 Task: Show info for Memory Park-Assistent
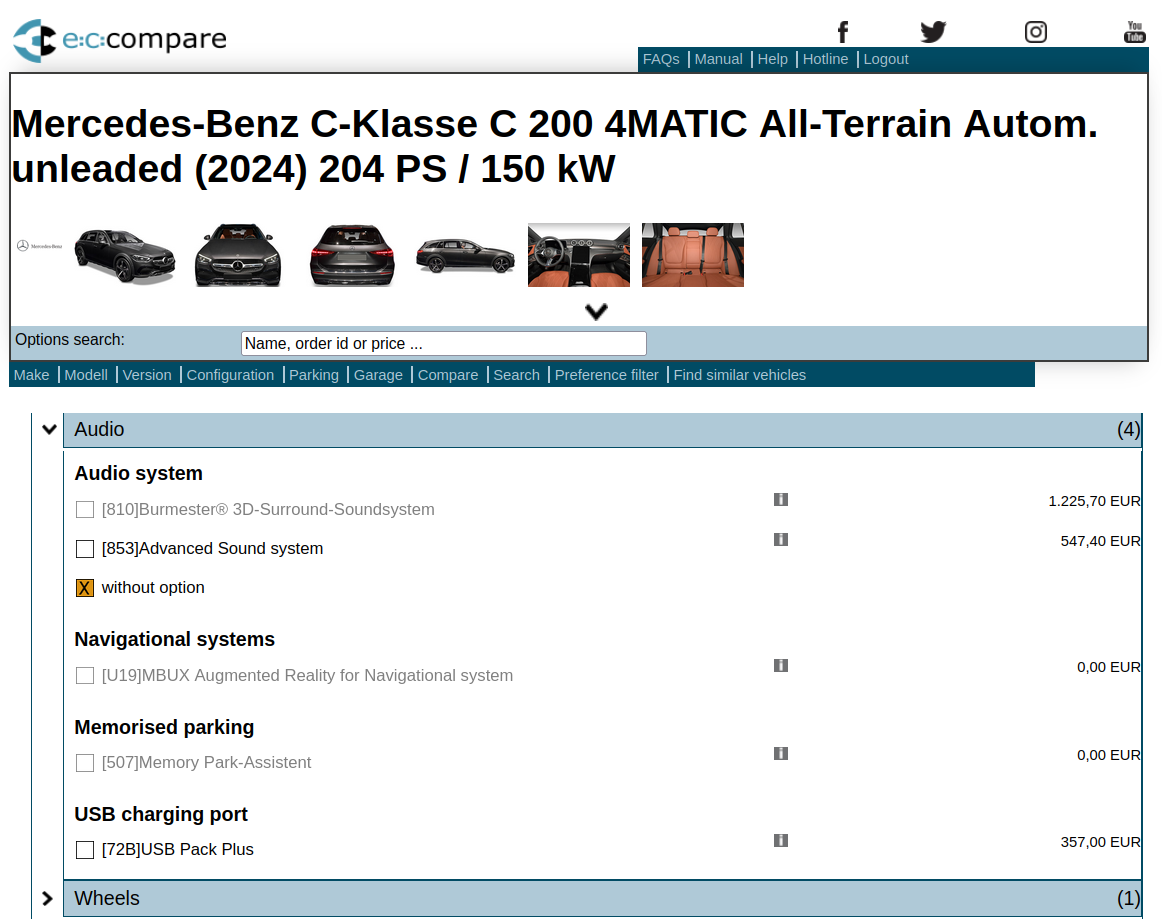[x=780, y=753]
